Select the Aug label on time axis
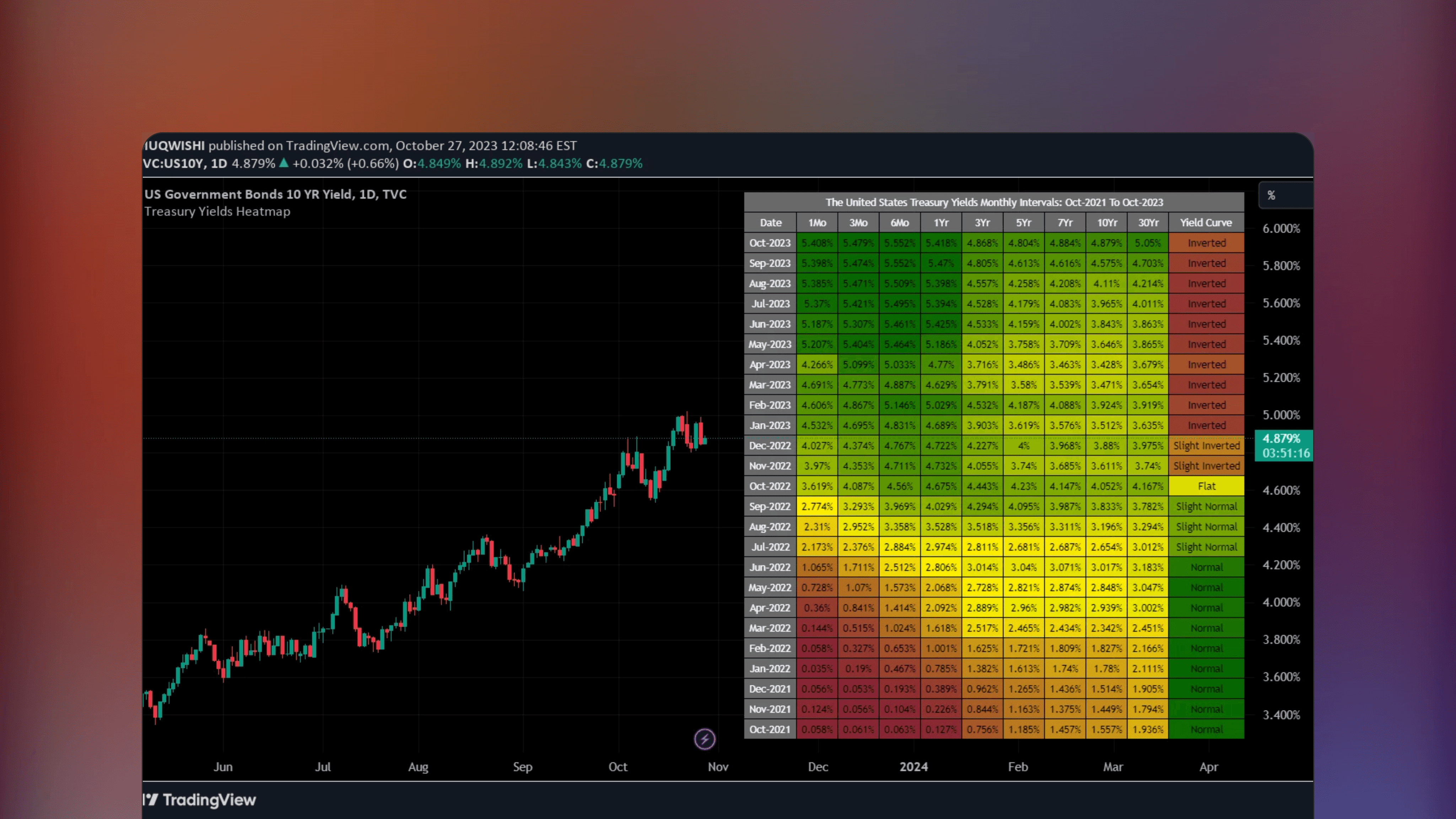 pos(418,766)
